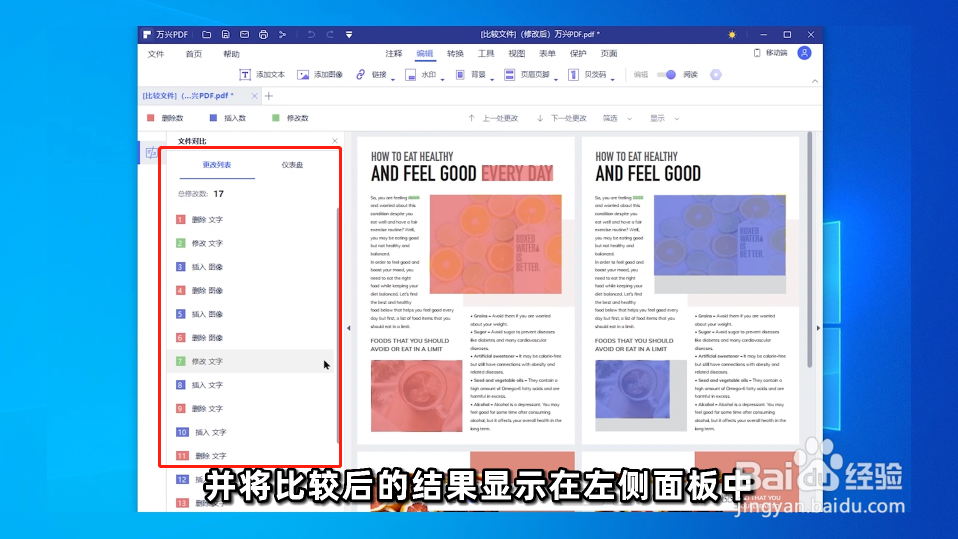Open the 帮助 menu
The height and width of the screenshot is (539, 958).
[x=232, y=54]
